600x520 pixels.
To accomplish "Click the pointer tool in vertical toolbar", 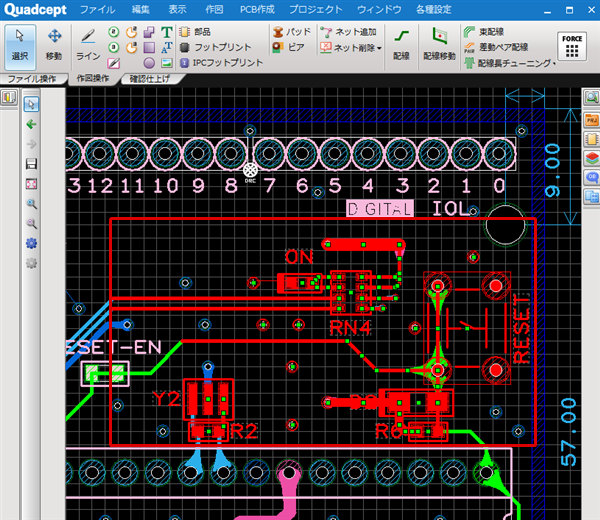I will (31, 104).
